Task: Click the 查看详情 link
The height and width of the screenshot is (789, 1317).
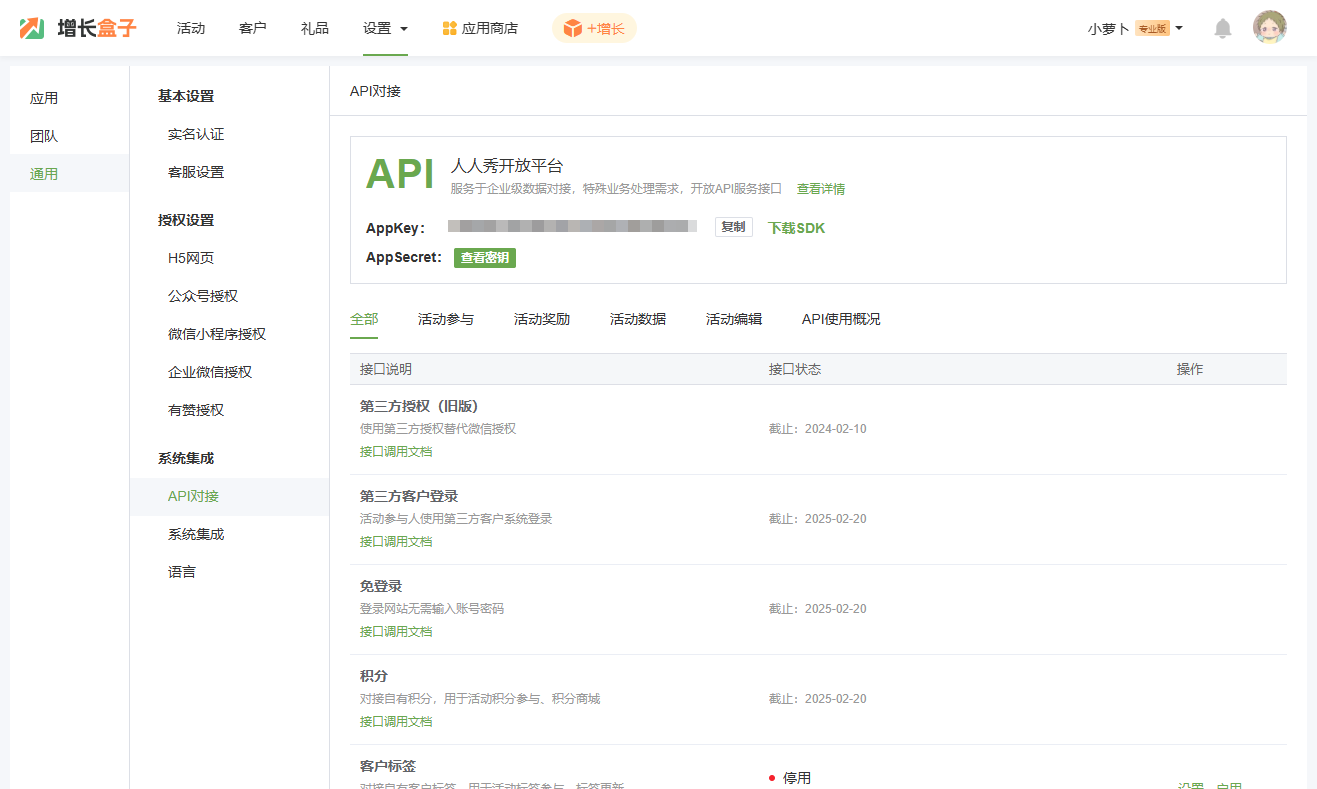Action: (x=821, y=189)
